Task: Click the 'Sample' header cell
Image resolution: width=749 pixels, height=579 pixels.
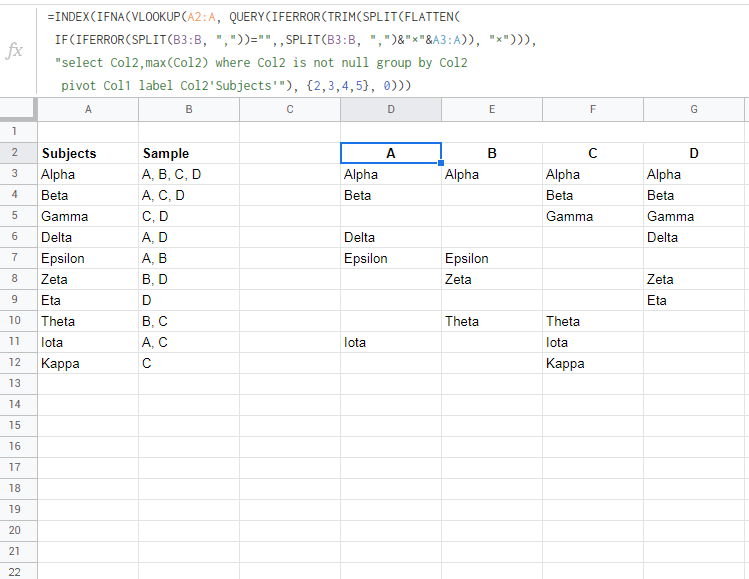Action: pyautogui.click(x=189, y=153)
